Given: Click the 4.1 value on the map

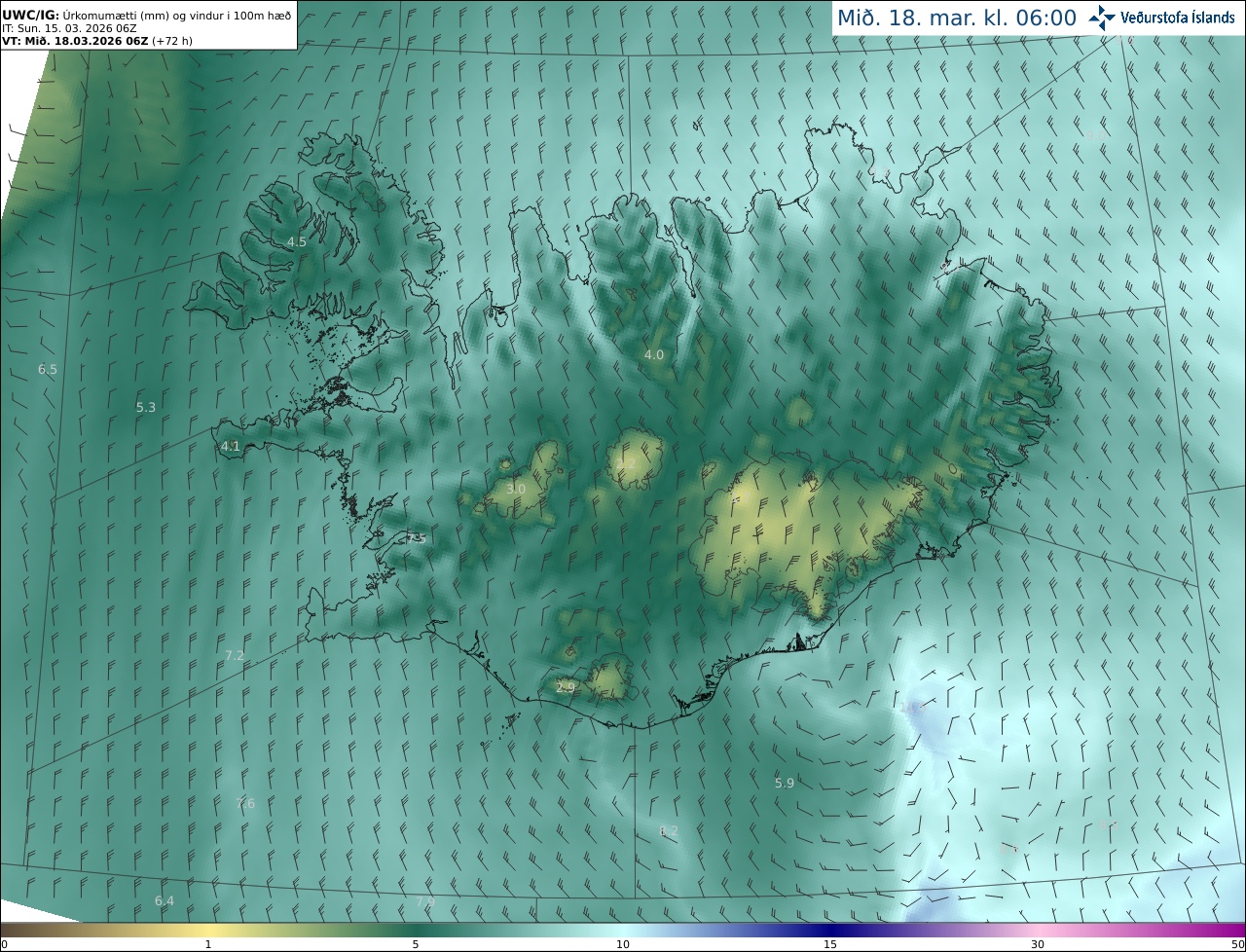Looking at the screenshot, I should [230, 447].
